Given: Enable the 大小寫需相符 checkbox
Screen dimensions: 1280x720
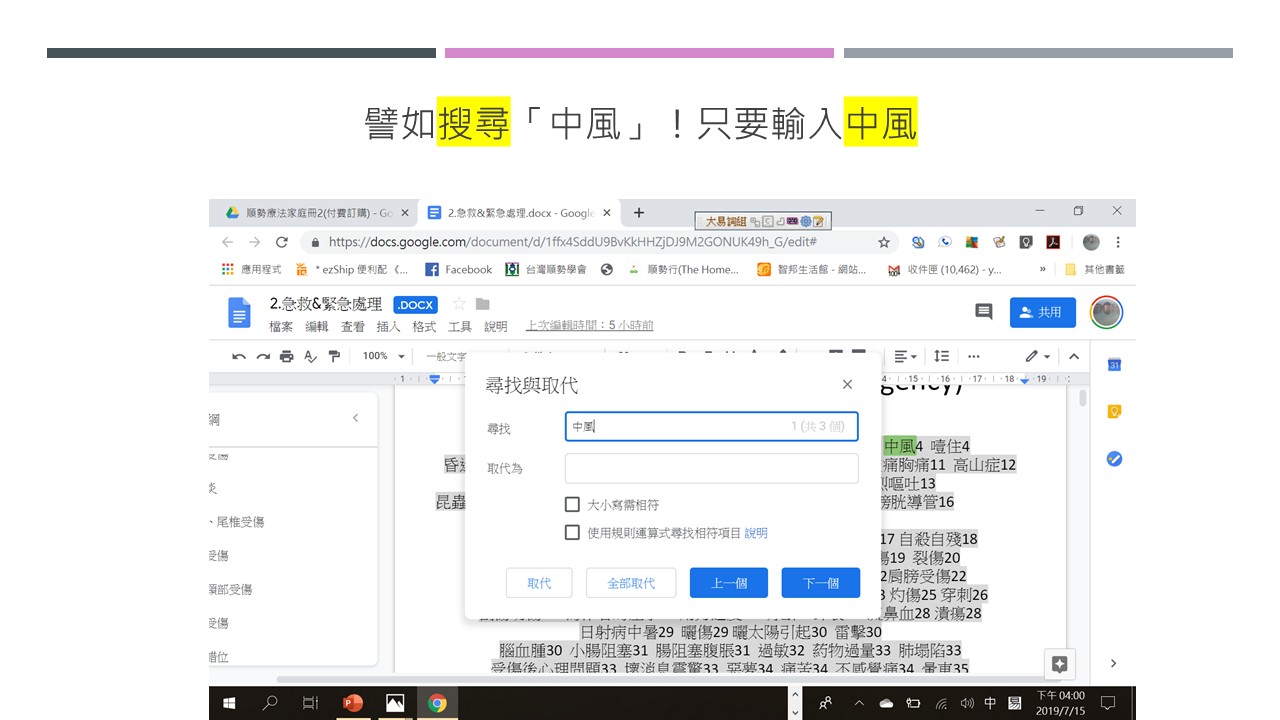Looking at the screenshot, I should pos(572,505).
